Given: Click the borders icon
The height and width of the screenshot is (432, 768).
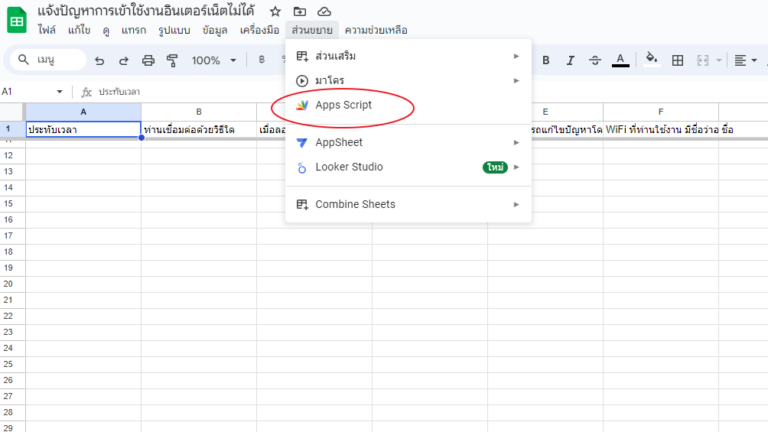Looking at the screenshot, I should (677, 61).
